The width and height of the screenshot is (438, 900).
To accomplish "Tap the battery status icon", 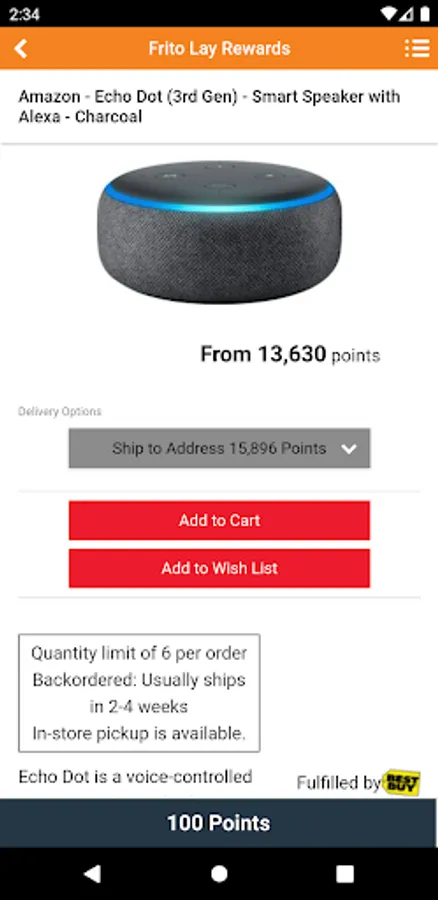I will click(x=425, y=14).
